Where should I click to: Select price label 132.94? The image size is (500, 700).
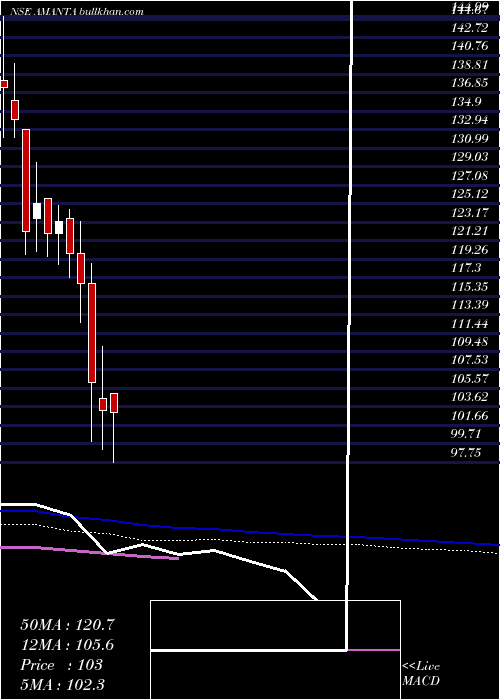tap(470, 120)
